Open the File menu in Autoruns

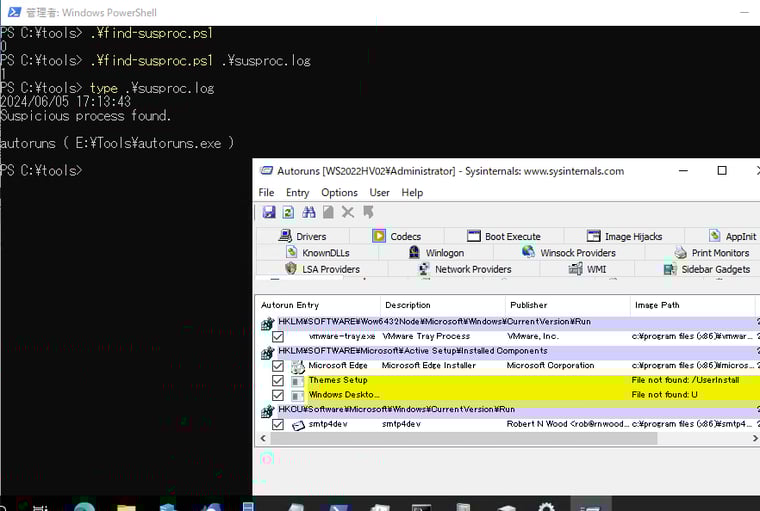[x=266, y=192]
